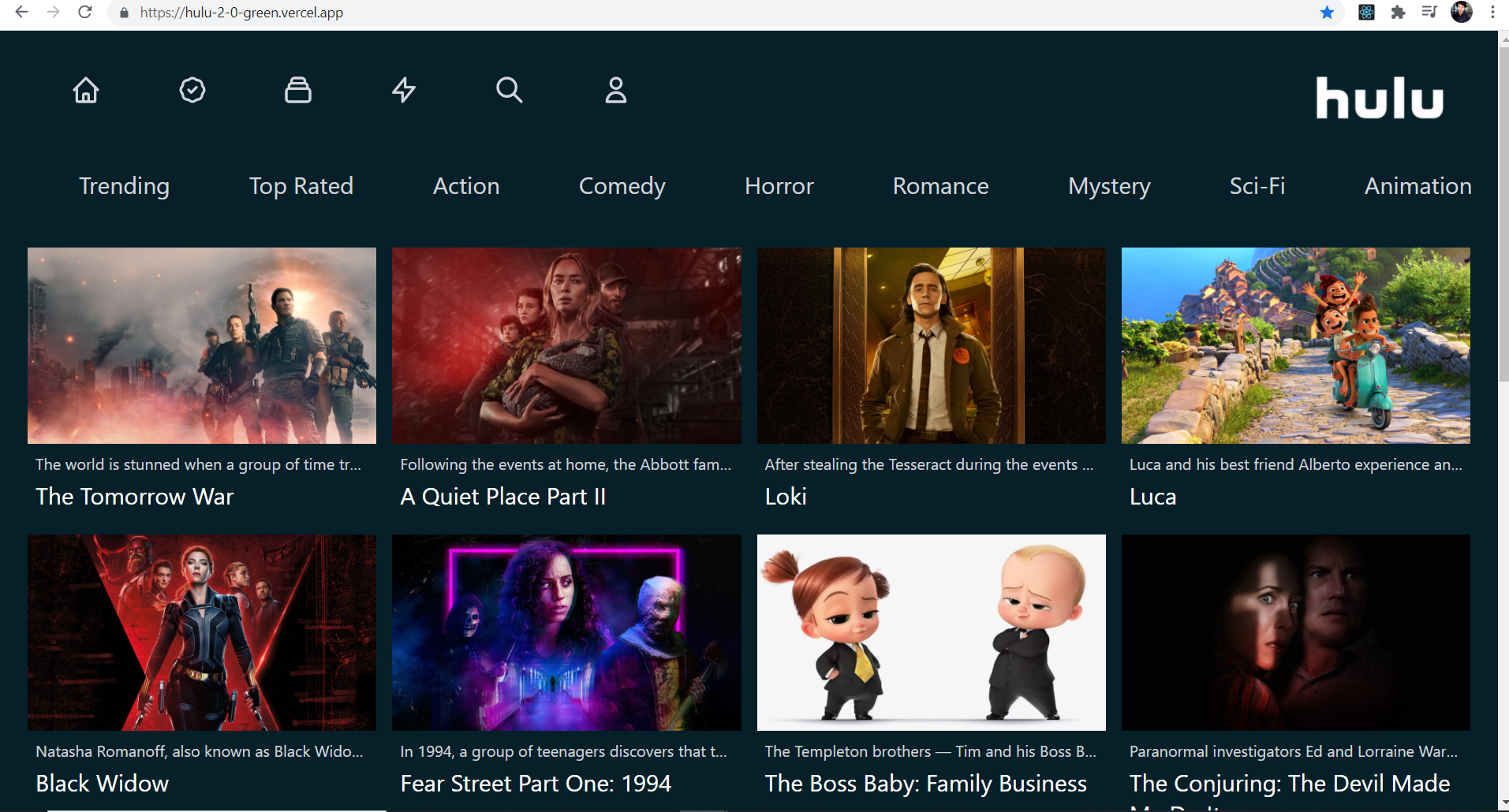Open the browser extensions puzzle icon

(x=1398, y=13)
